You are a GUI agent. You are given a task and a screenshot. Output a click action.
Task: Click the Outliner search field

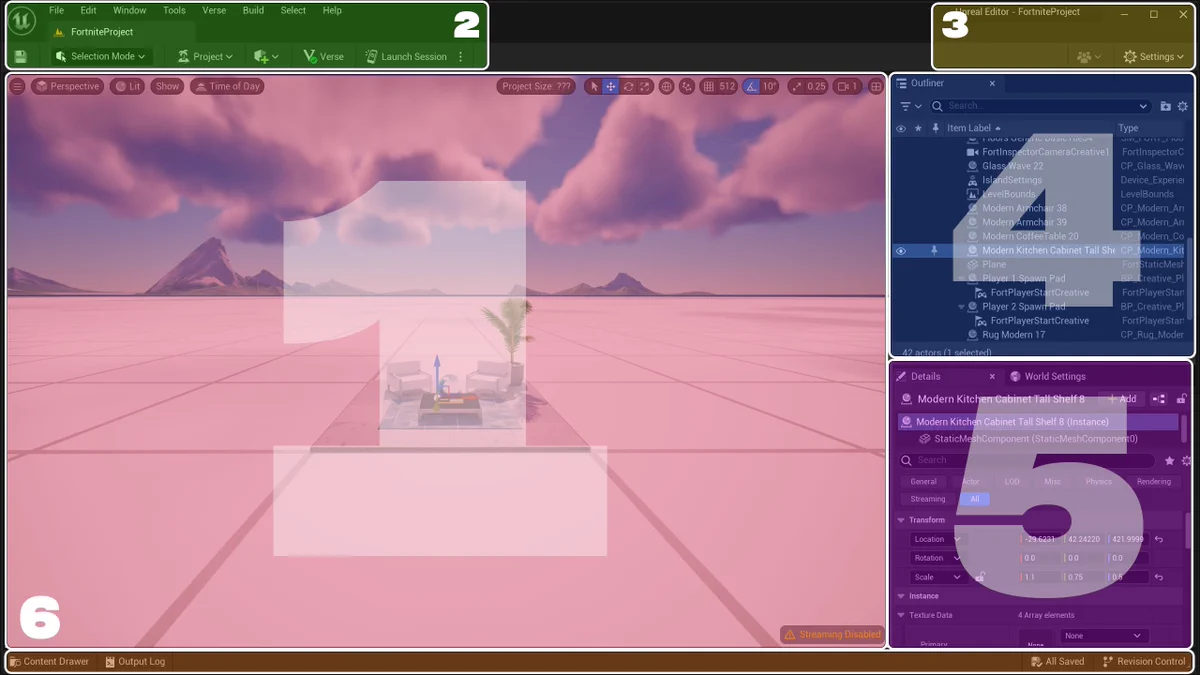1040,106
